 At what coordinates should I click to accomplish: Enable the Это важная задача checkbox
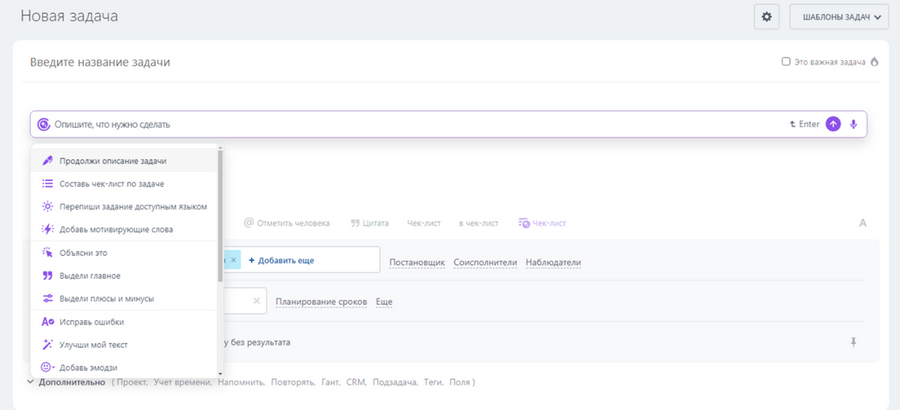point(786,61)
